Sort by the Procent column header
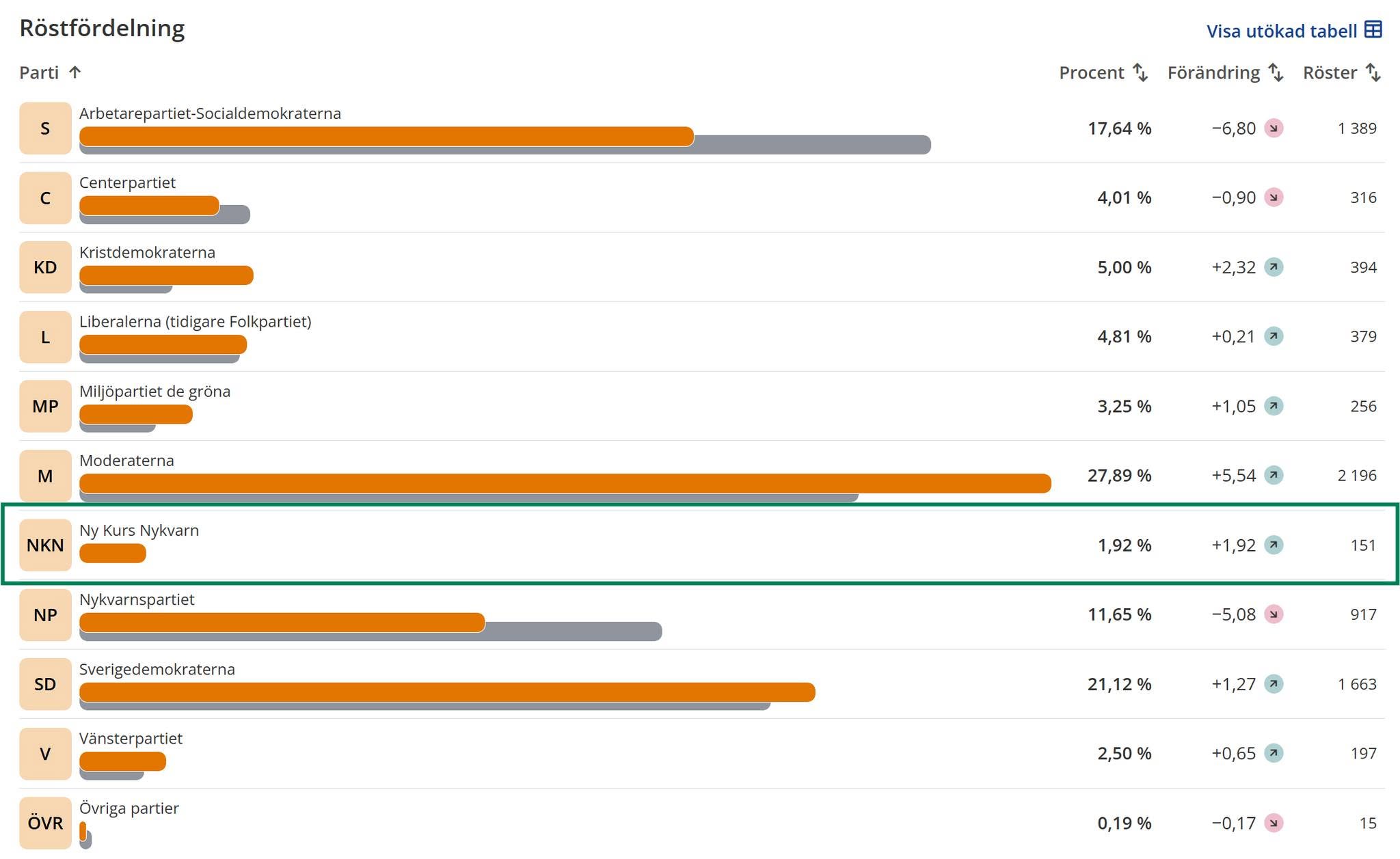Screen dimensions: 1400x859 1103,72
